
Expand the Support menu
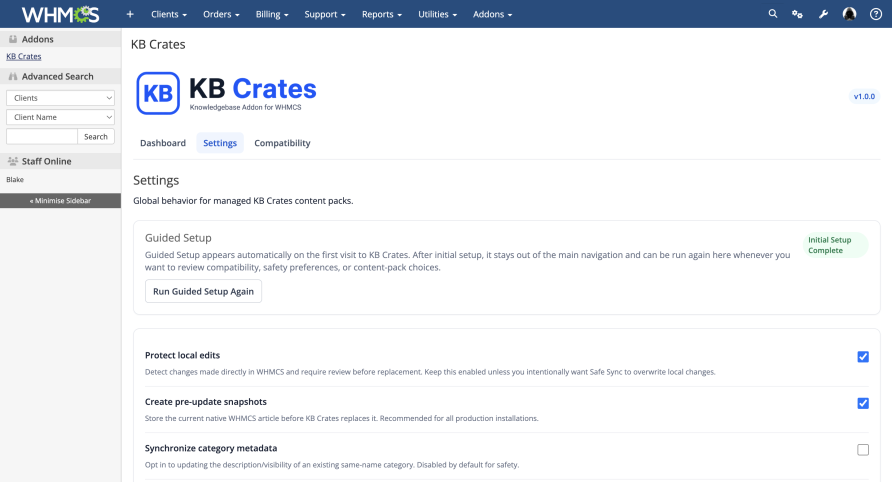click(325, 14)
